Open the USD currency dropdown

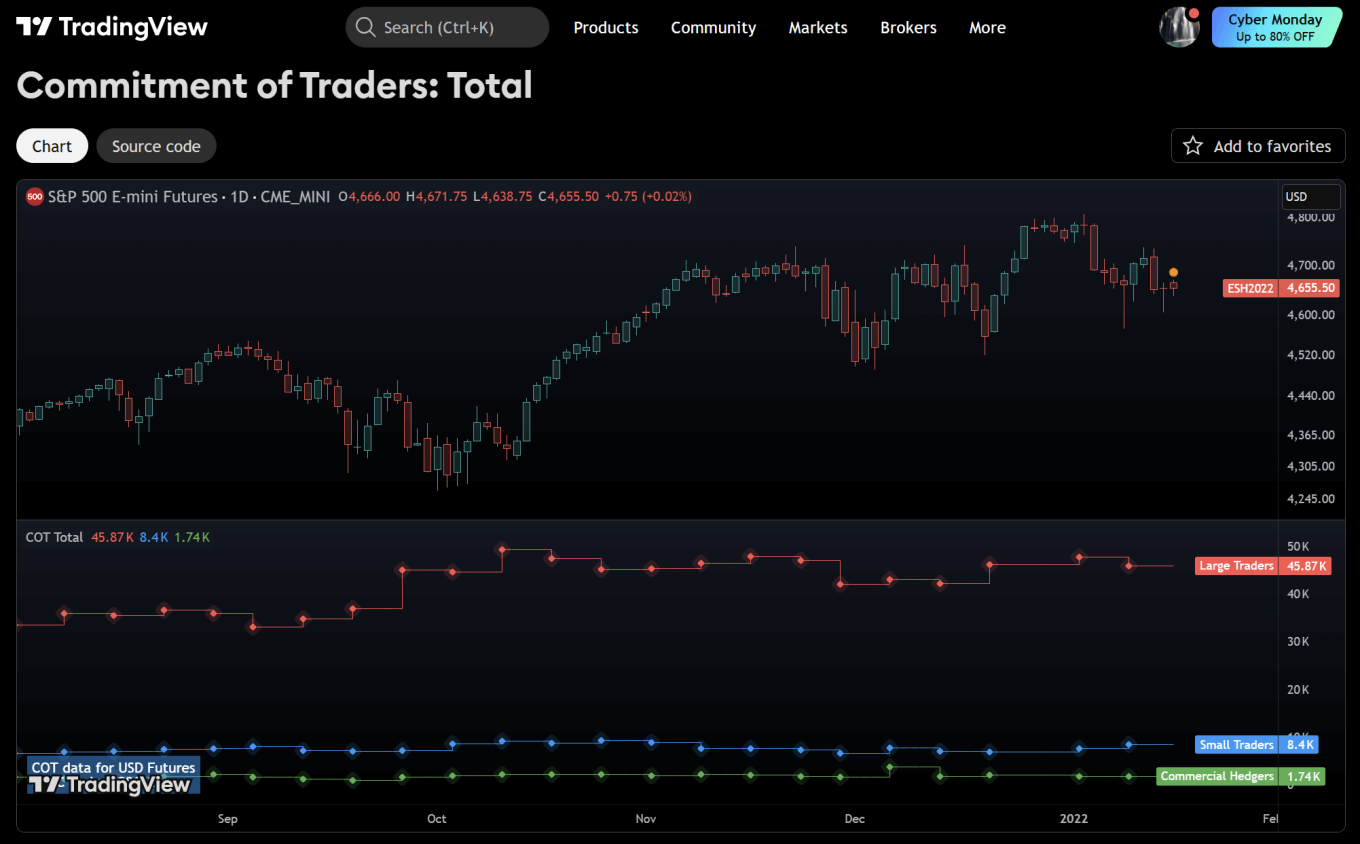tap(1310, 196)
